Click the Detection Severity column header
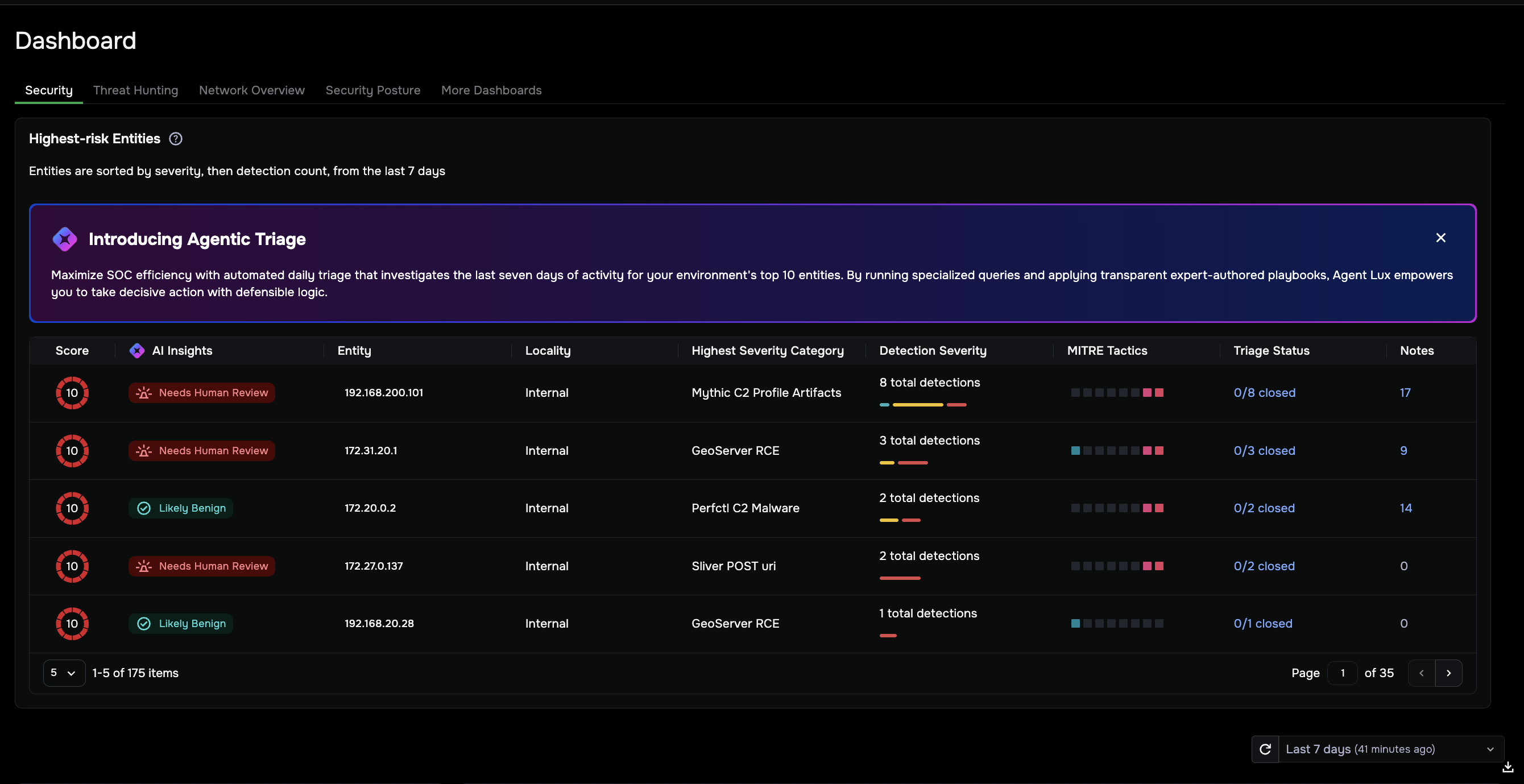This screenshot has width=1524, height=784. click(x=933, y=350)
